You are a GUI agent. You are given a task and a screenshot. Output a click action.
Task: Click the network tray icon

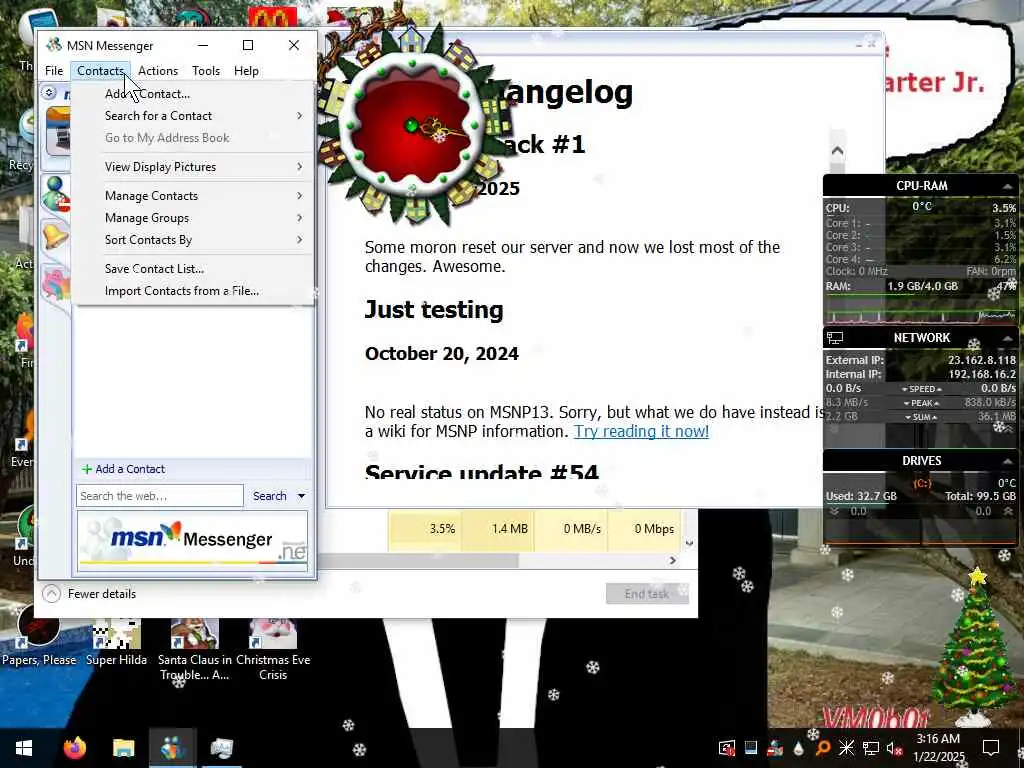pyautogui.click(x=871, y=748)
